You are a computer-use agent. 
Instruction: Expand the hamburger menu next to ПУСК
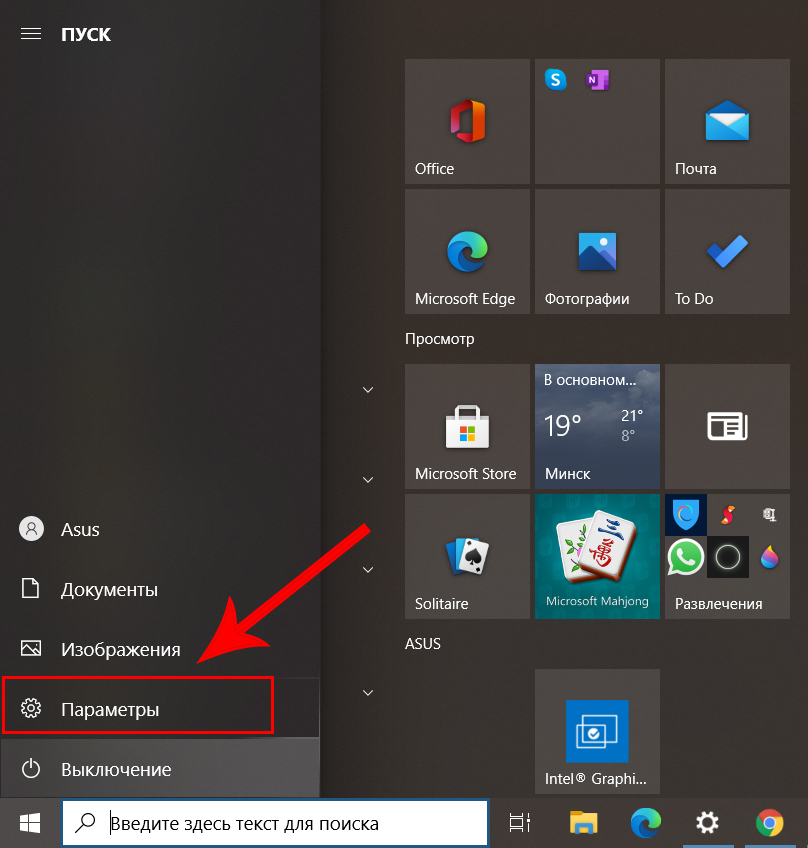pos(31,34)
